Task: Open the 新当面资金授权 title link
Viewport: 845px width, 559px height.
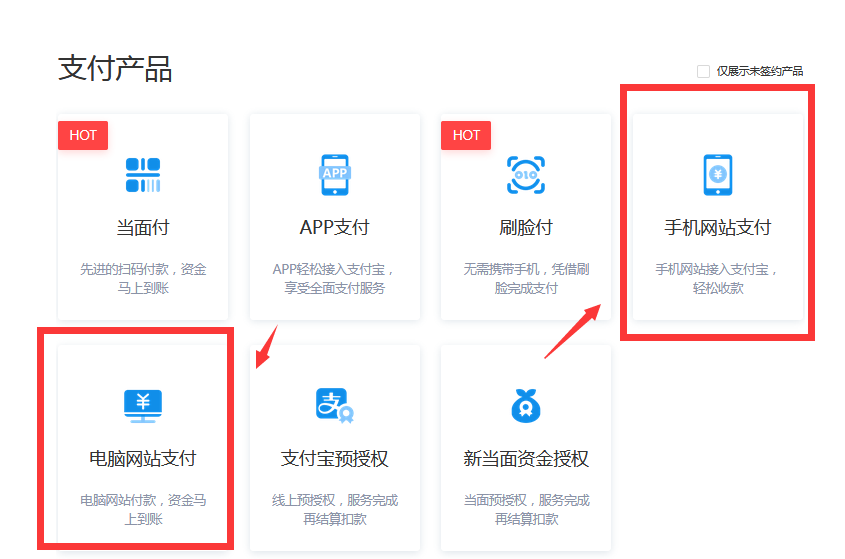Action: [525, 459]
